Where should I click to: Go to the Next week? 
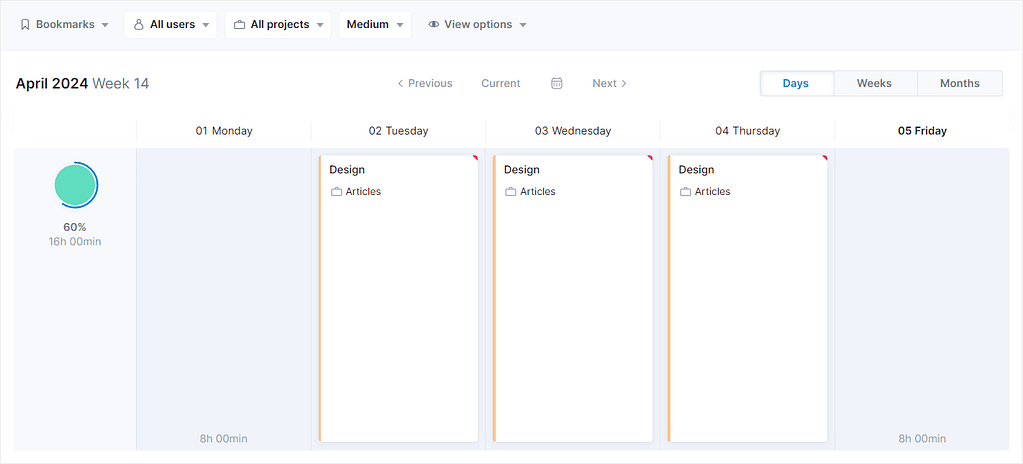point(609,84)
